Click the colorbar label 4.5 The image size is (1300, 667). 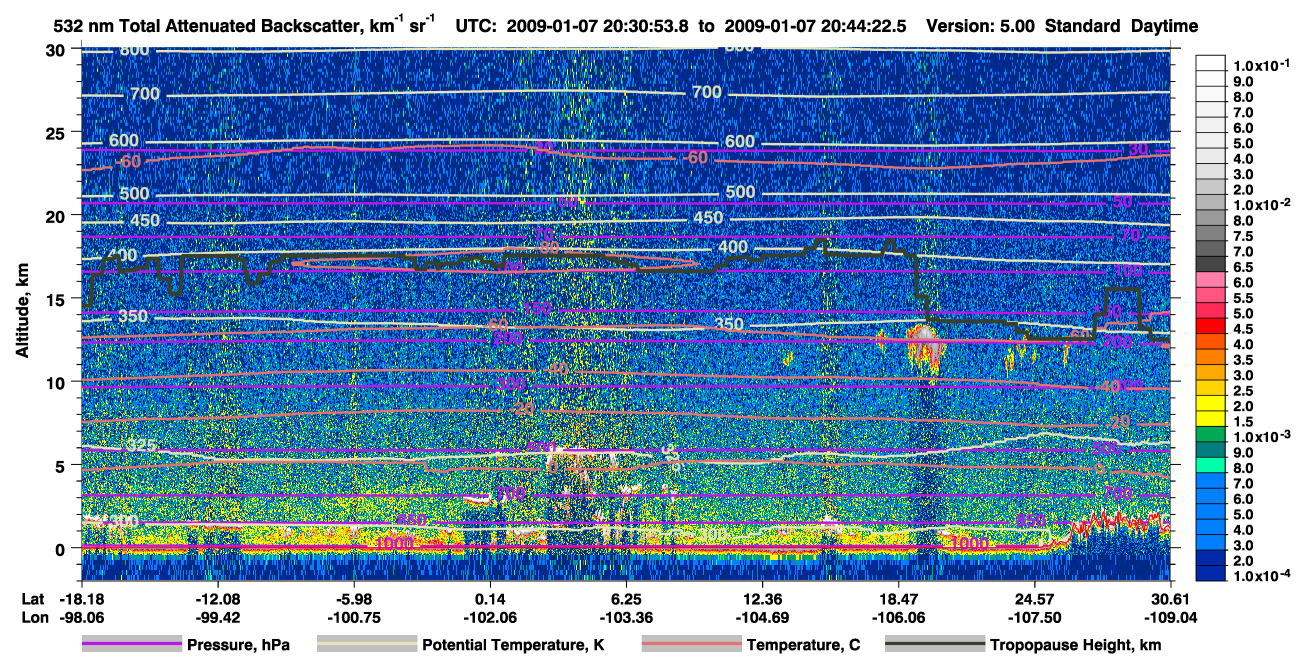(1243, 328)
